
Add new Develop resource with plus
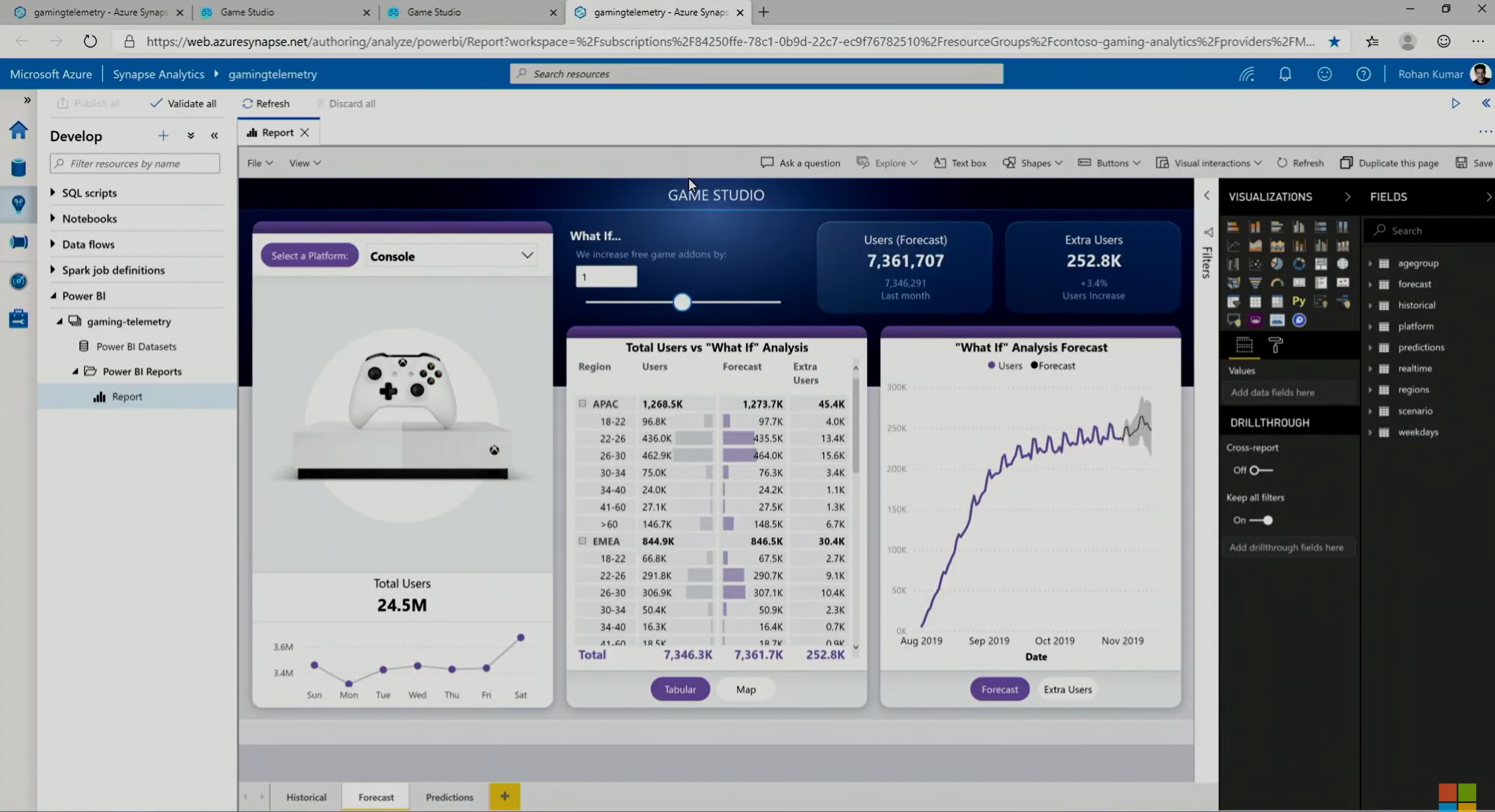[x=163, y=136]
